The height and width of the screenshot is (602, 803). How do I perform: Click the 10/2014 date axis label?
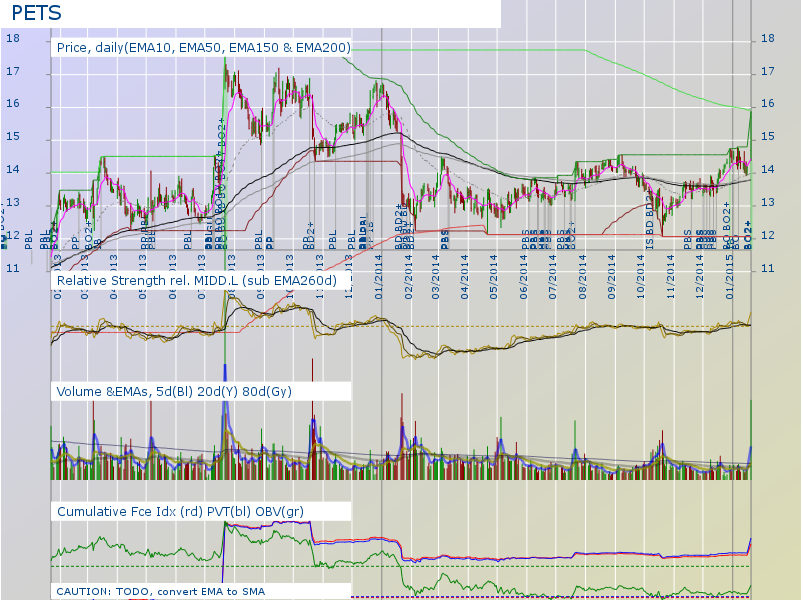(x=640, y=277)
